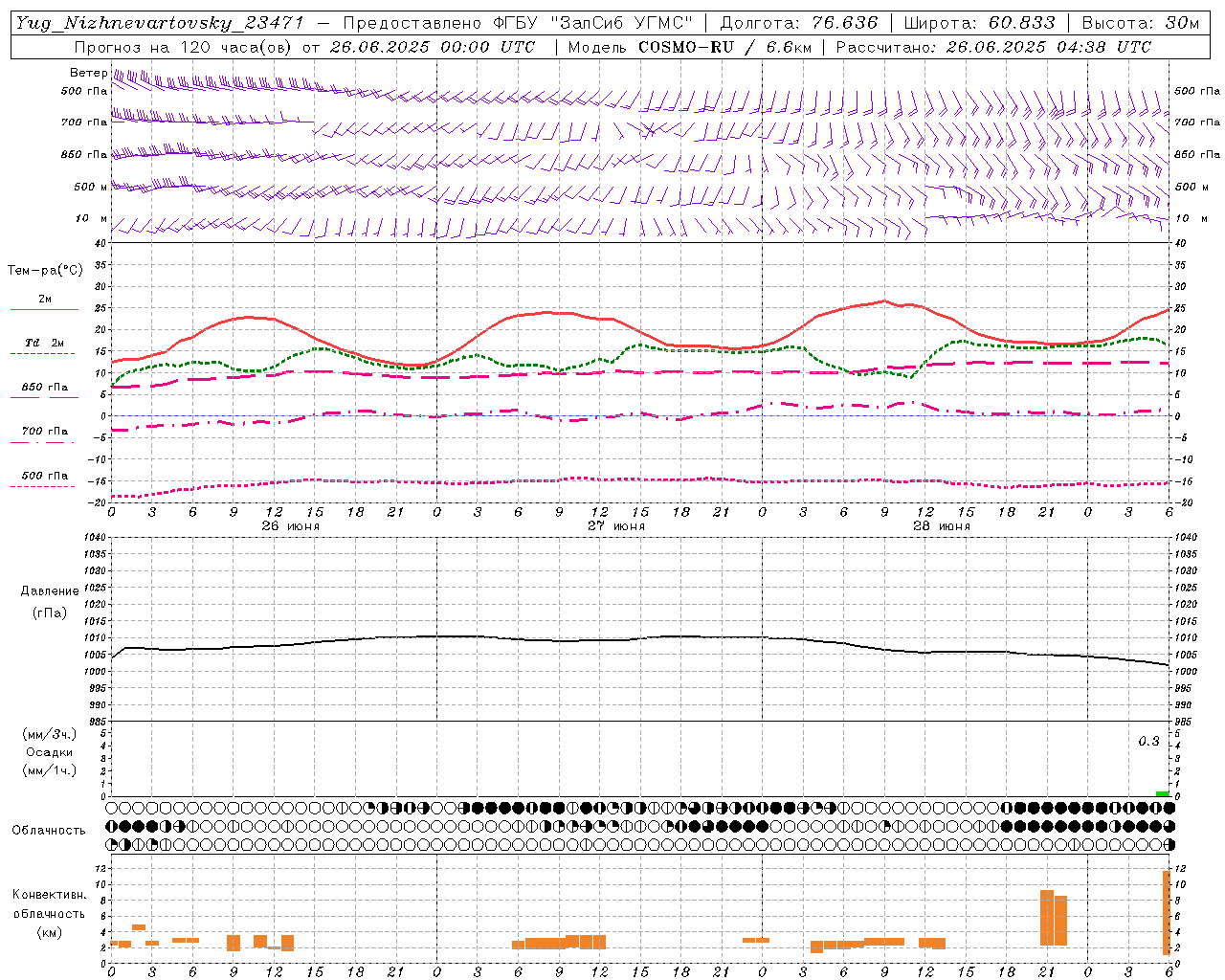Click the Тем-ра(°C) temperature axis label
The height and width of the screenshot is (980, 1225).
click(x=45, y=270)
